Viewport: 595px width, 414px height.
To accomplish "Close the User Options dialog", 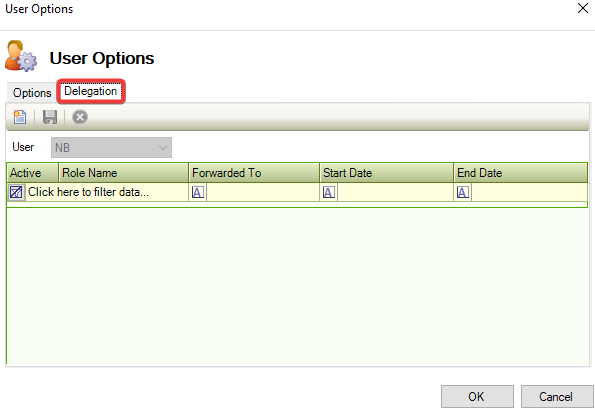I will pos(583,8).
